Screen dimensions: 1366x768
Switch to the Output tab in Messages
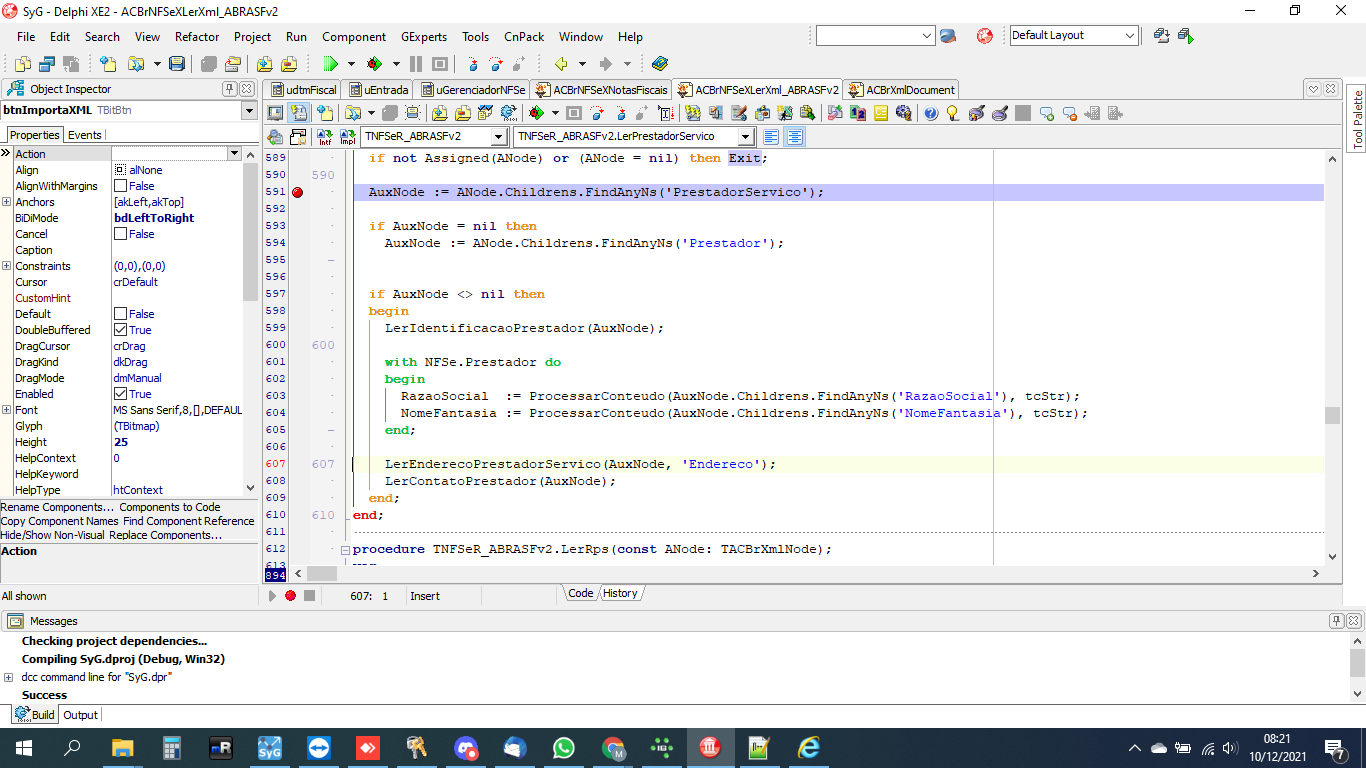pos(80,715)
